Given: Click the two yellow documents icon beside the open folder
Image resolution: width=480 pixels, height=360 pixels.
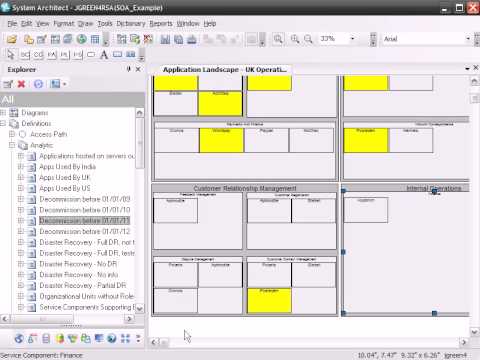Looking at the screenshot, I should (29, 39).
